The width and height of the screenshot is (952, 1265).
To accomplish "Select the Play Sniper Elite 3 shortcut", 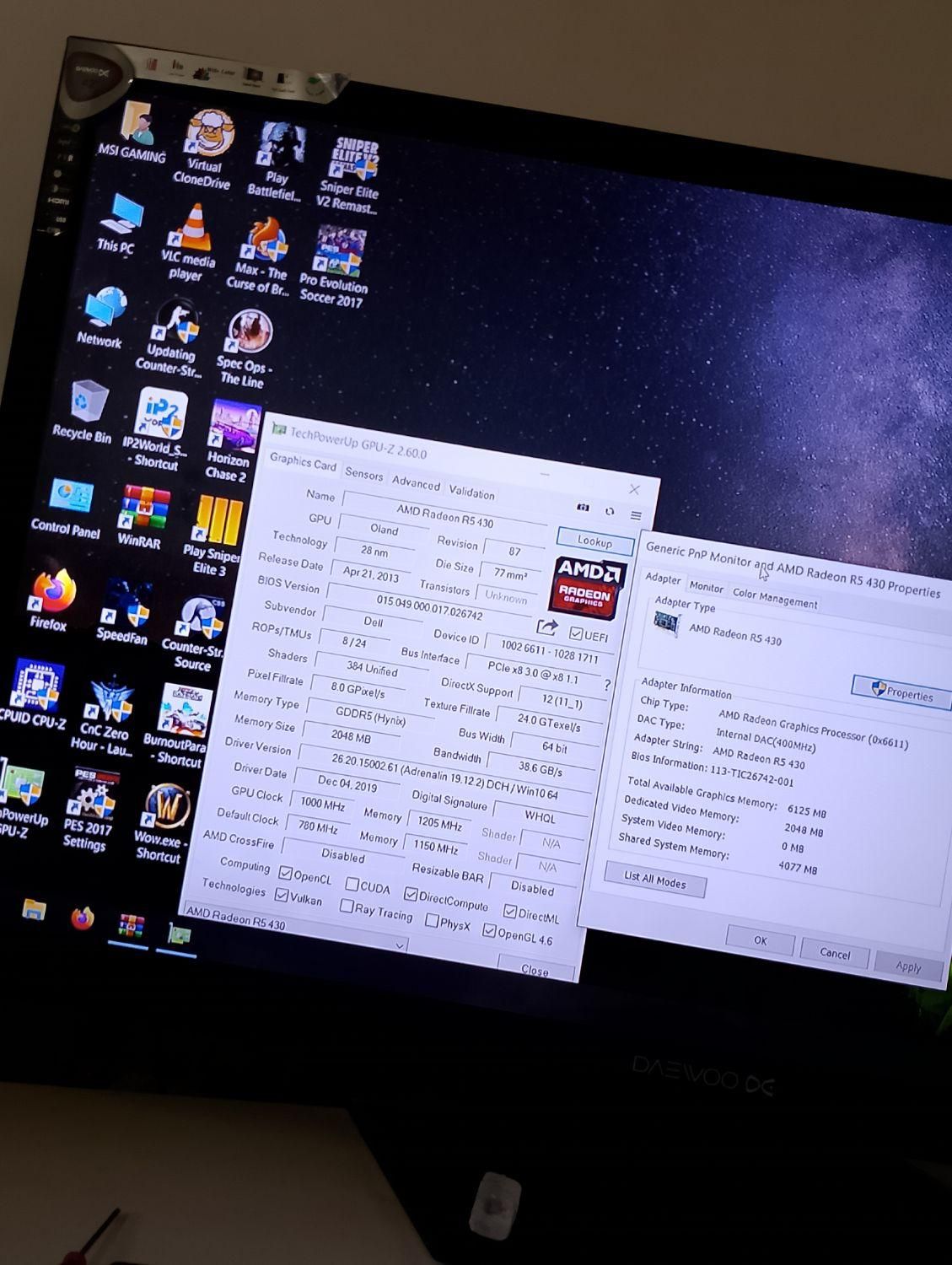I will click(214, 535).
